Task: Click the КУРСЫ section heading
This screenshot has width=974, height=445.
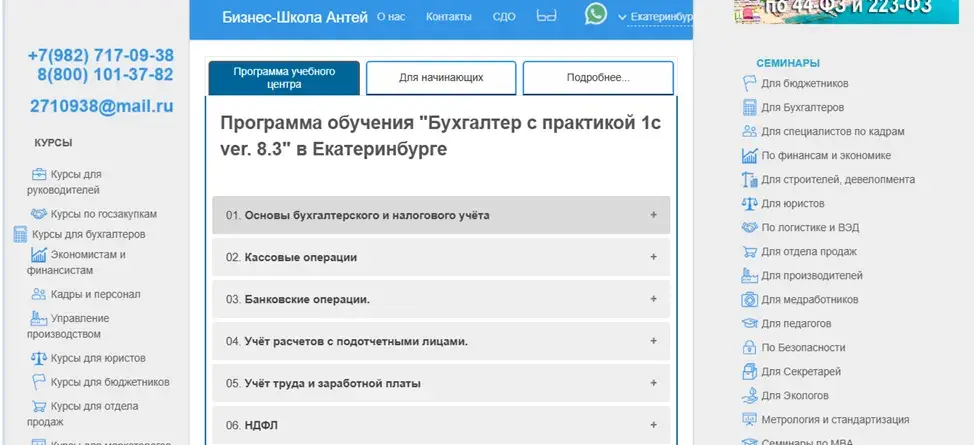Action: pyautogui.click(x=53, y=142)
